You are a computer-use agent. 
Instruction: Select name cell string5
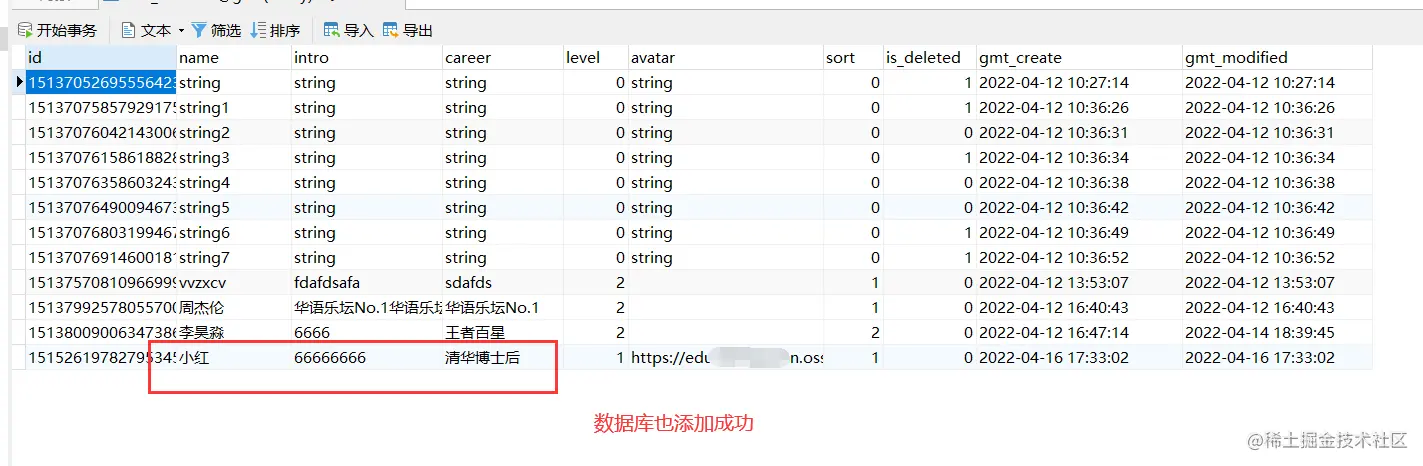234,207
